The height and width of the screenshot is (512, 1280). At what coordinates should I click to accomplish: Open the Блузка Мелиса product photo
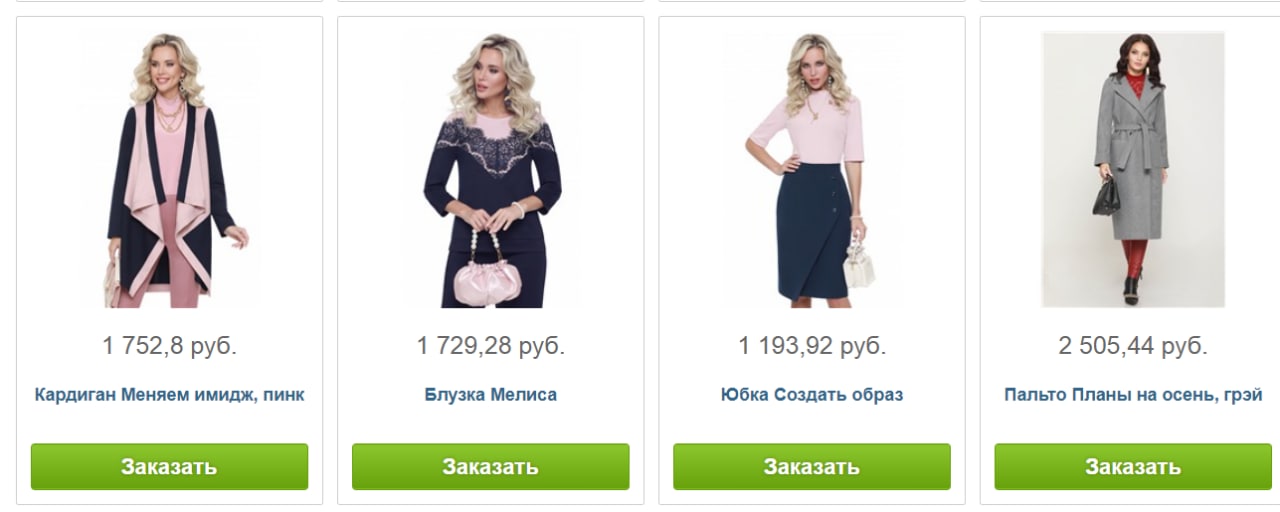pos(491,170)
